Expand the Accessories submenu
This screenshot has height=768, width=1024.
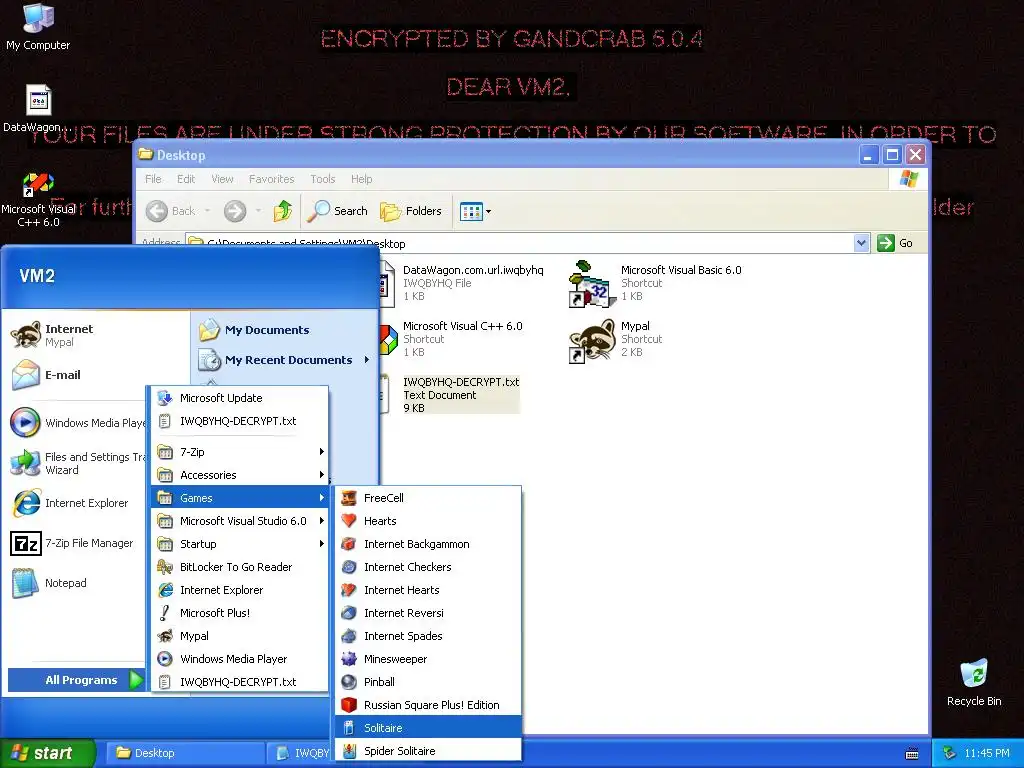pos(240,475)
